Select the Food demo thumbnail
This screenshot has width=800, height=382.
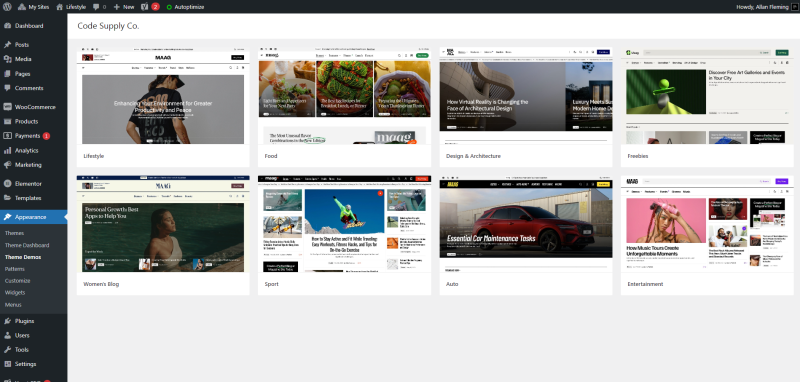[x=344, y=96]
